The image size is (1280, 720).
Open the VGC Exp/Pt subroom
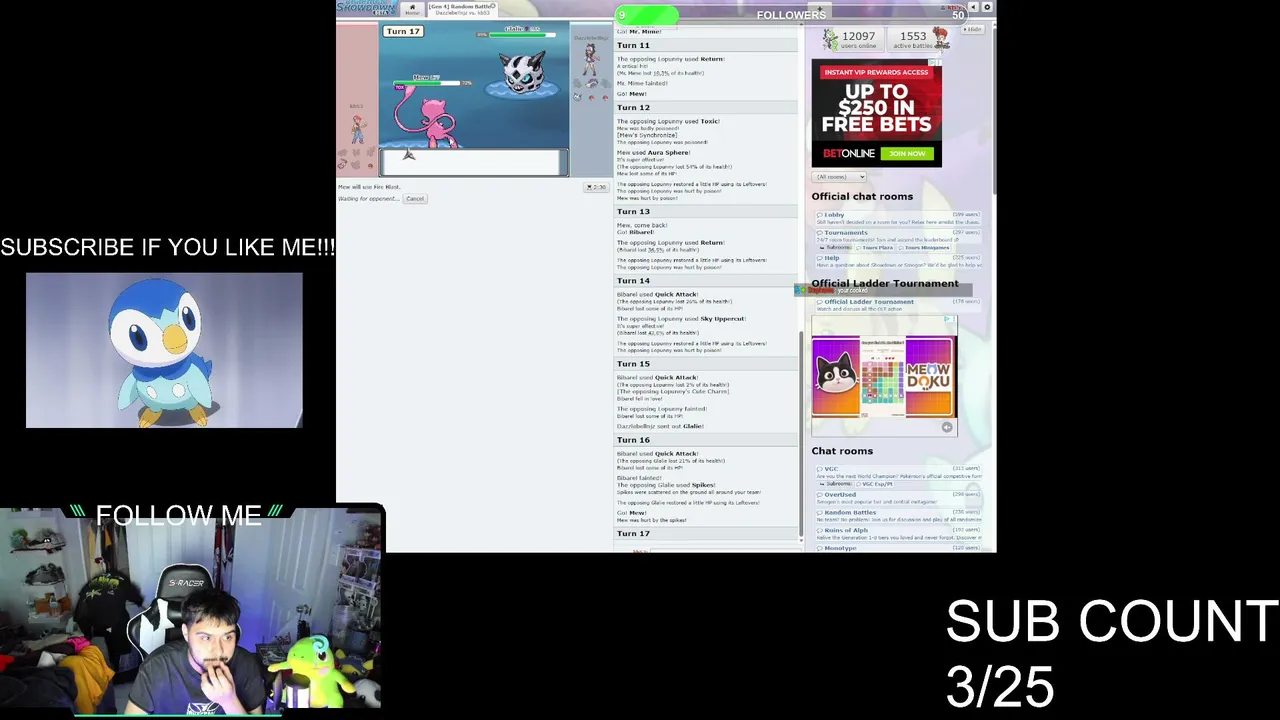click(877, 484)
